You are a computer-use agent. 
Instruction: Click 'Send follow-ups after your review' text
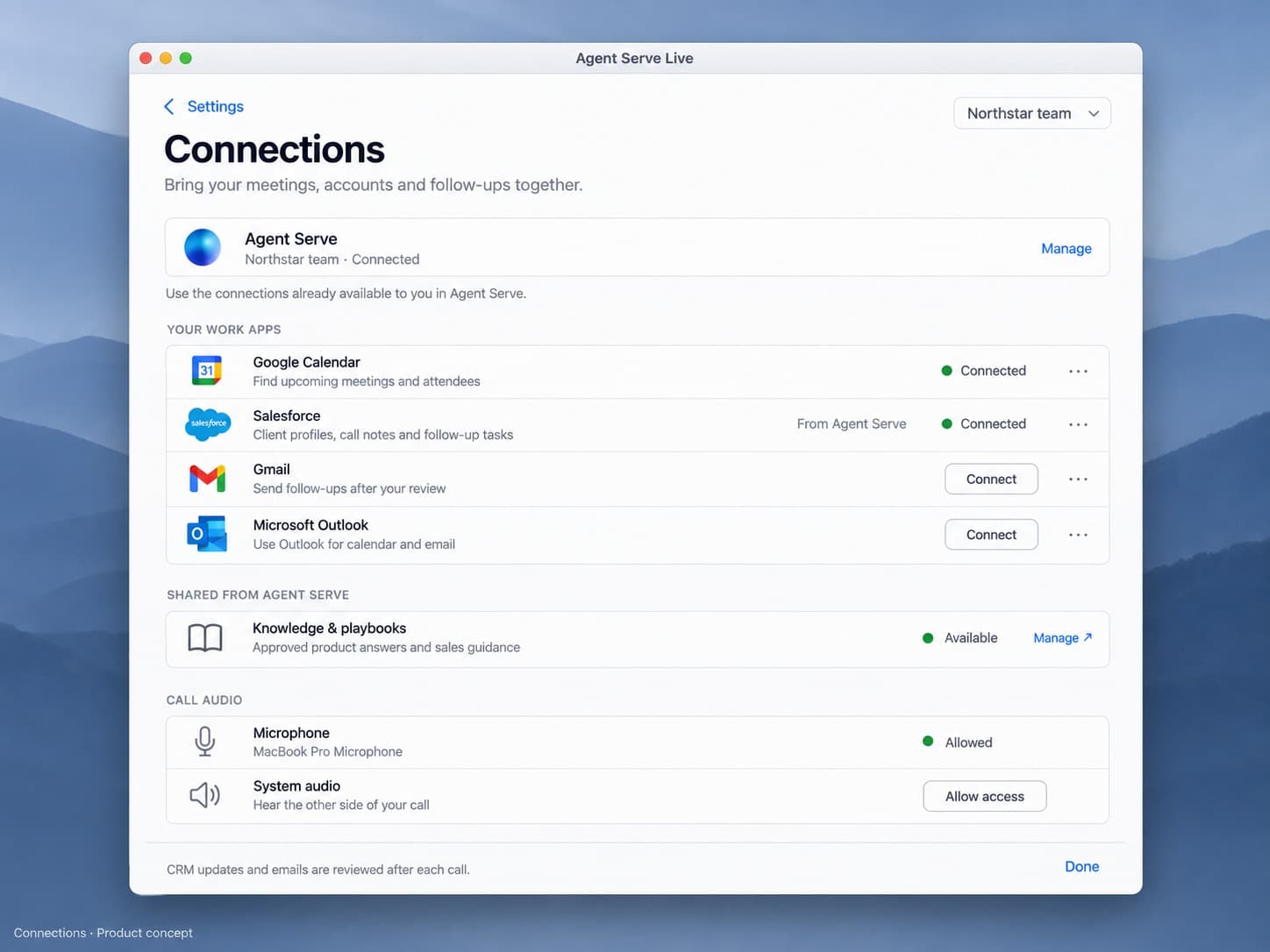349,489
